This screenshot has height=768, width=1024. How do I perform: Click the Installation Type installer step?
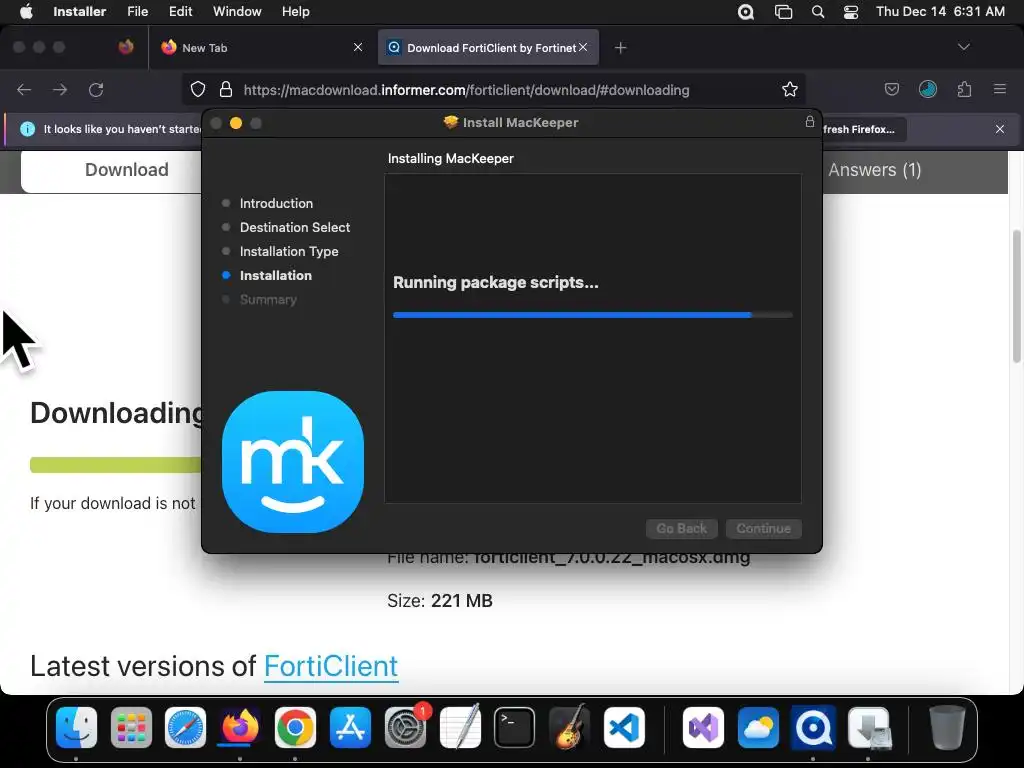click(289, 251)
